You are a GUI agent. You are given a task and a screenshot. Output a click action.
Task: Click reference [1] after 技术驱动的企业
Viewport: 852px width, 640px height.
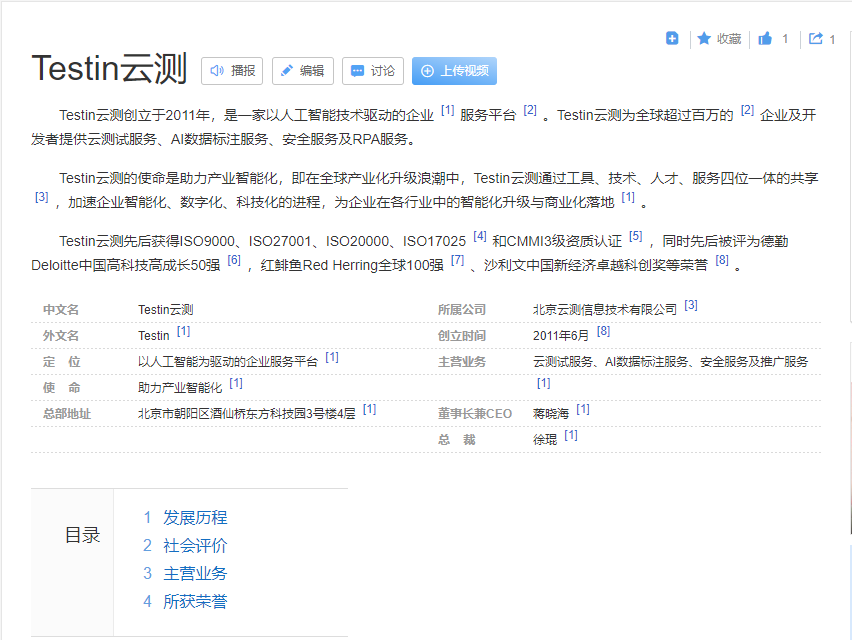point(447,110)
